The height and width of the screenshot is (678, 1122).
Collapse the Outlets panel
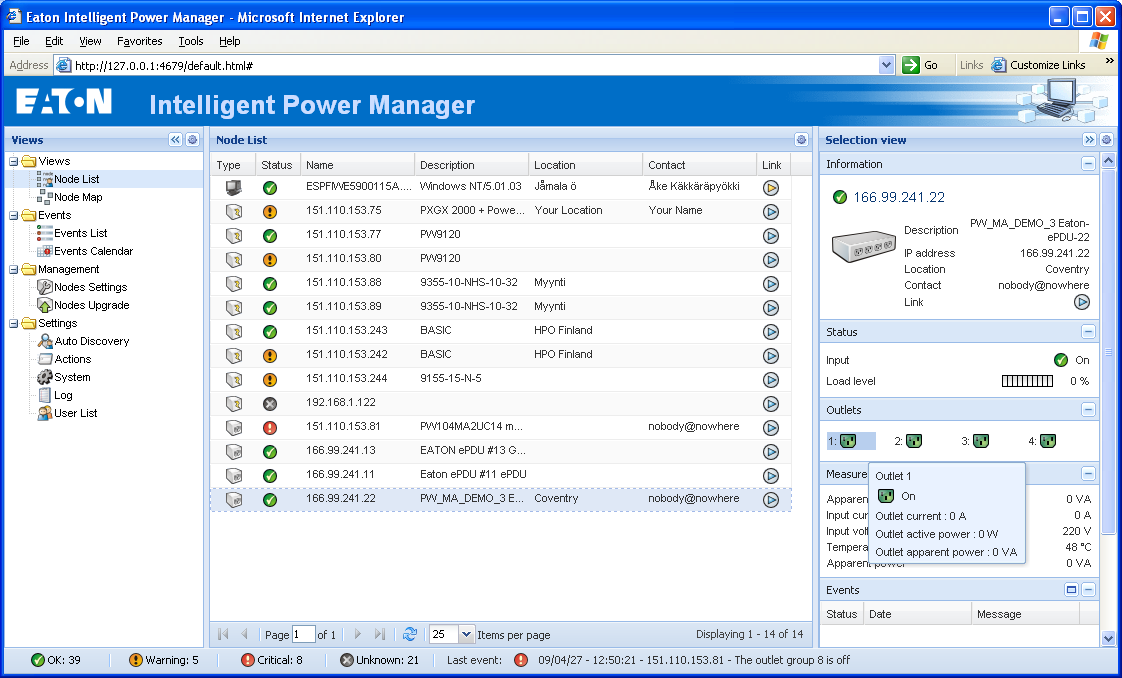pyautogui.click(x=1090, y=409)
